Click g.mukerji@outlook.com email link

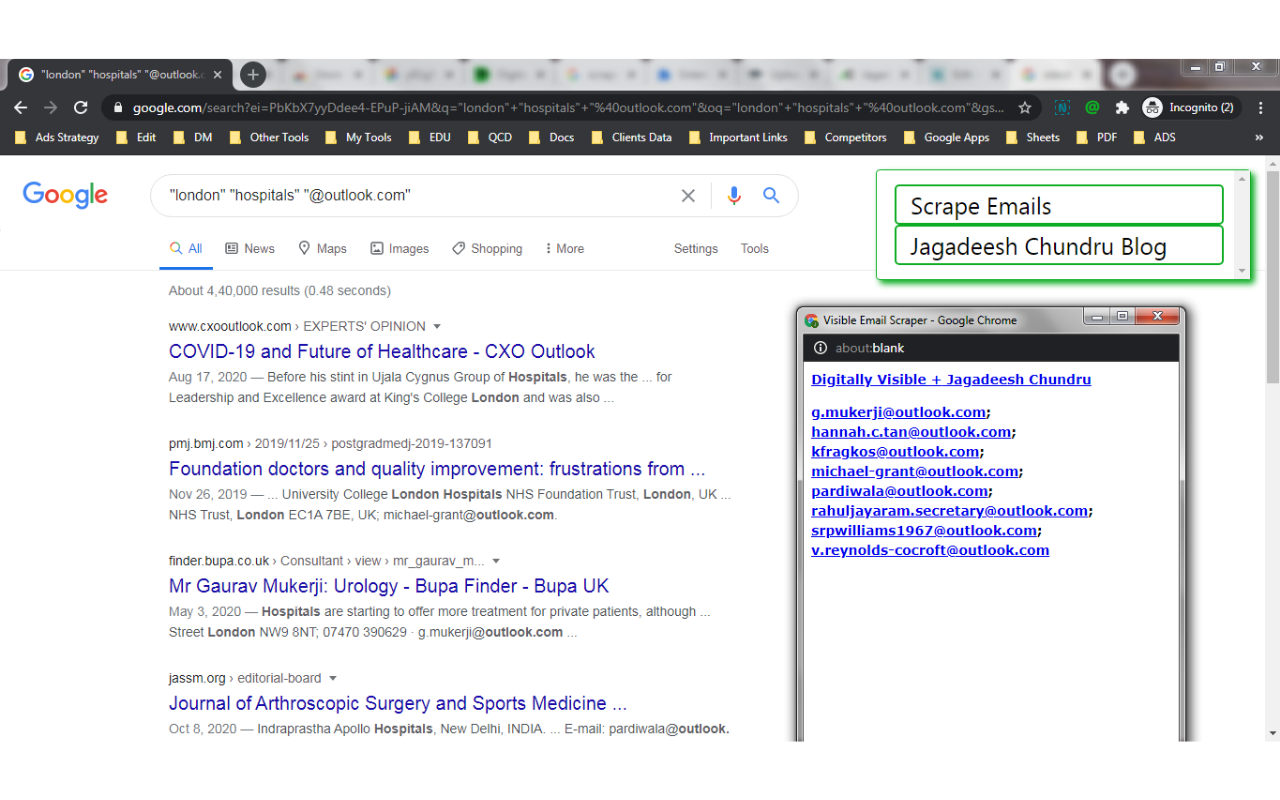click(898, 412)
